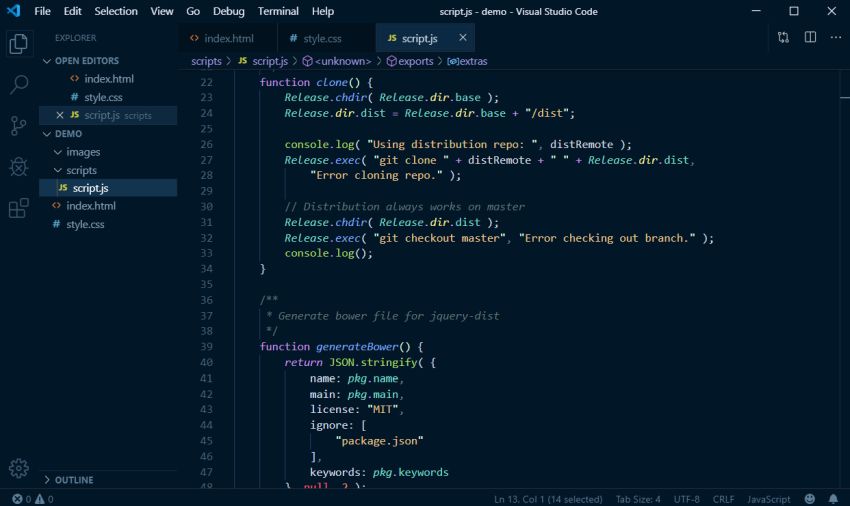This screenshot has height=506, width=850.
Task: Open the Search view icon
Action: [x=18, y=85]
